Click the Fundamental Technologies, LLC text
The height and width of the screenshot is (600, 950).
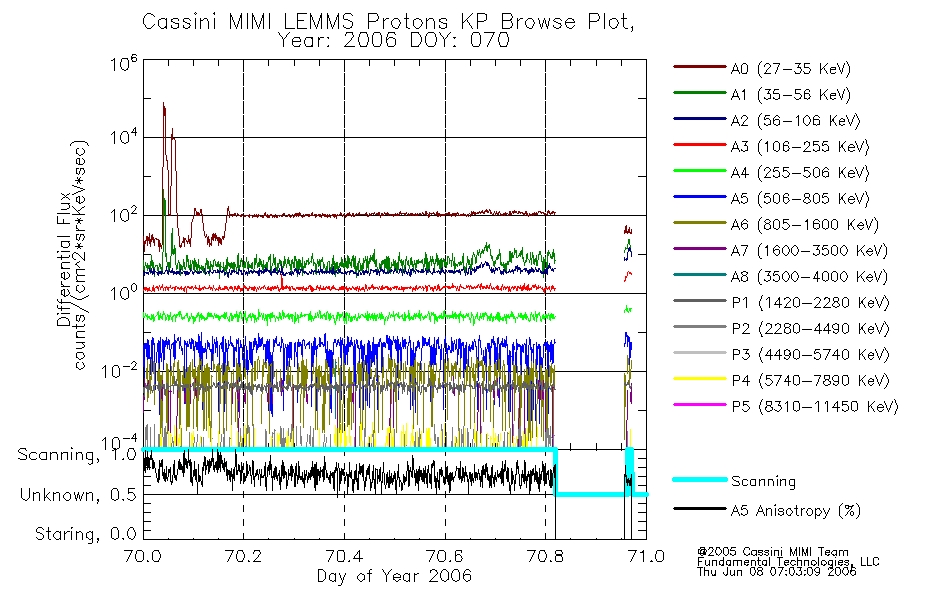pos(788,562)
